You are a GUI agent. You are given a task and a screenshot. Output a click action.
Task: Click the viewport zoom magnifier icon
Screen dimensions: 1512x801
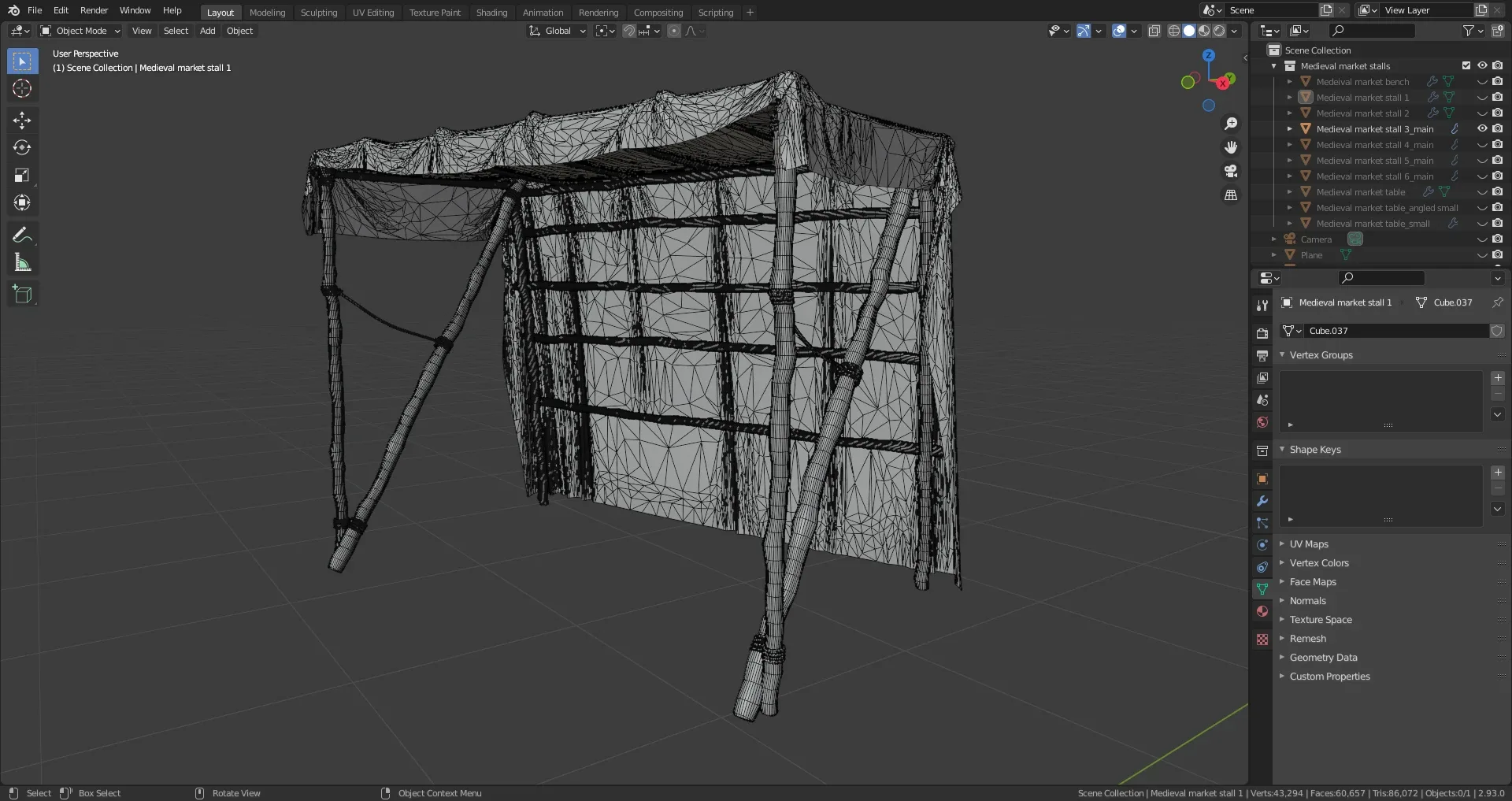(x=1231, y=124)
